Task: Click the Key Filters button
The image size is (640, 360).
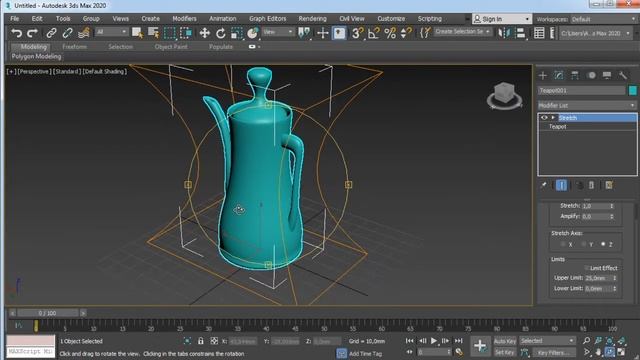Action: 553,352
